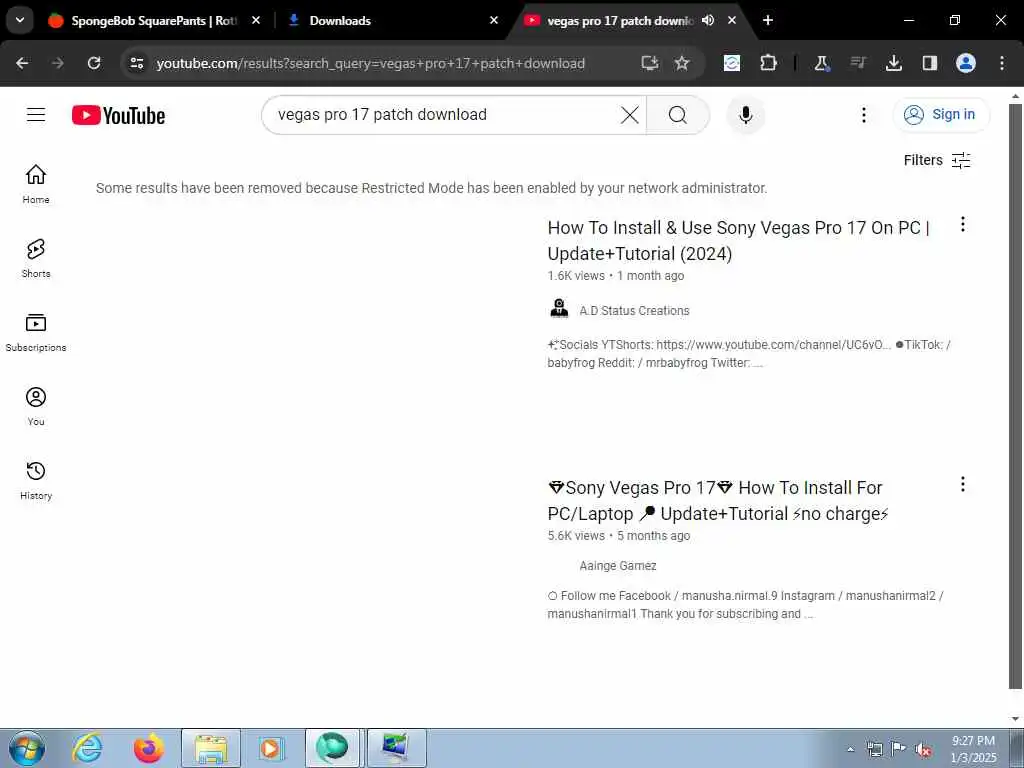Open a new browser tab

coord(768,20)
